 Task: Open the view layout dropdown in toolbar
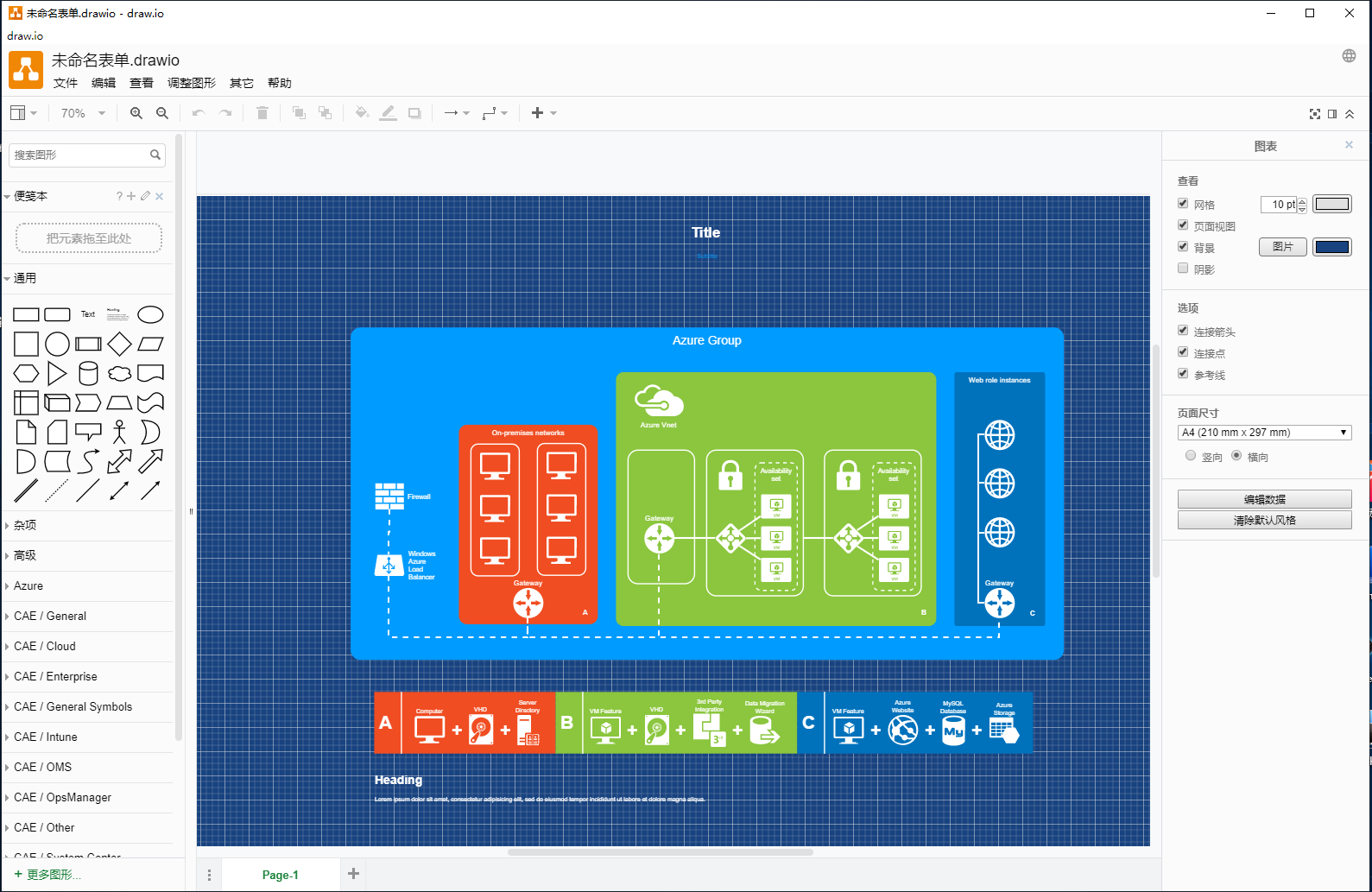click(23, 113)
